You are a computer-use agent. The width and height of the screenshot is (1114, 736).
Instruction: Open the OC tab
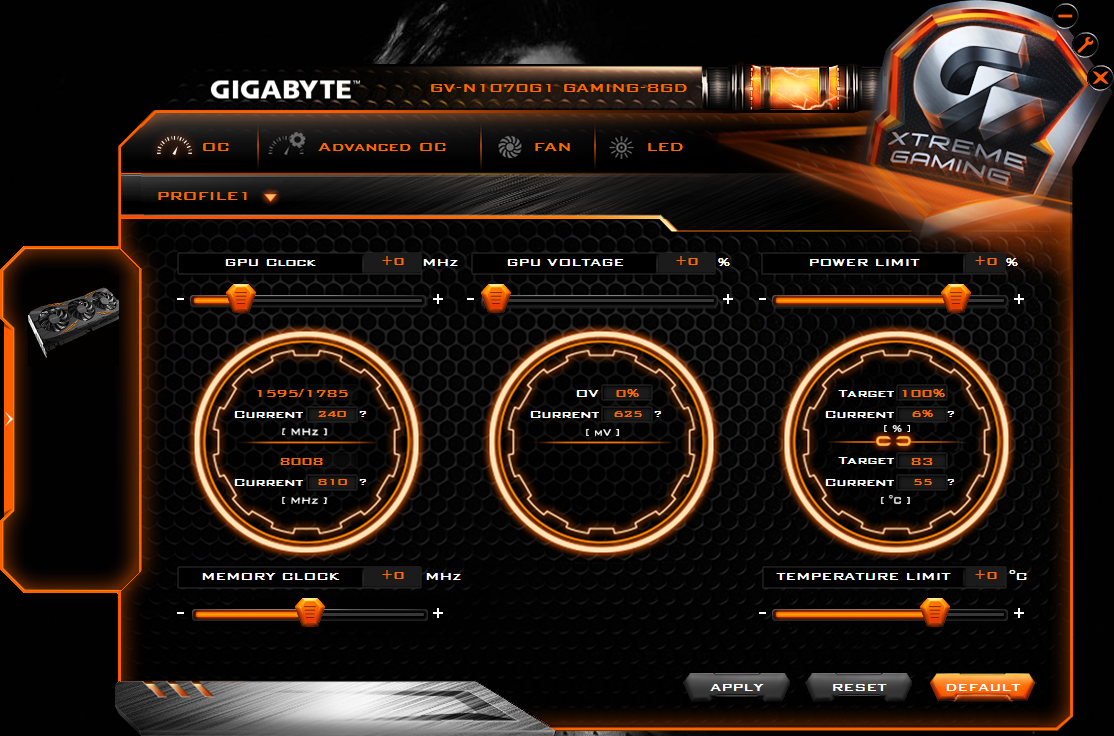tap(193, 146)
